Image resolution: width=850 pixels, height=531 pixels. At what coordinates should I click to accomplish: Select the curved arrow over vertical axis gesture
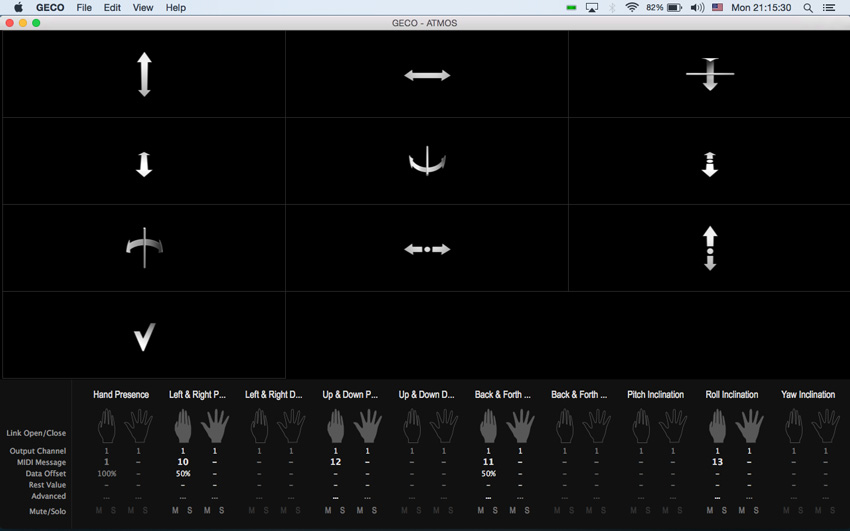(144, 248)
